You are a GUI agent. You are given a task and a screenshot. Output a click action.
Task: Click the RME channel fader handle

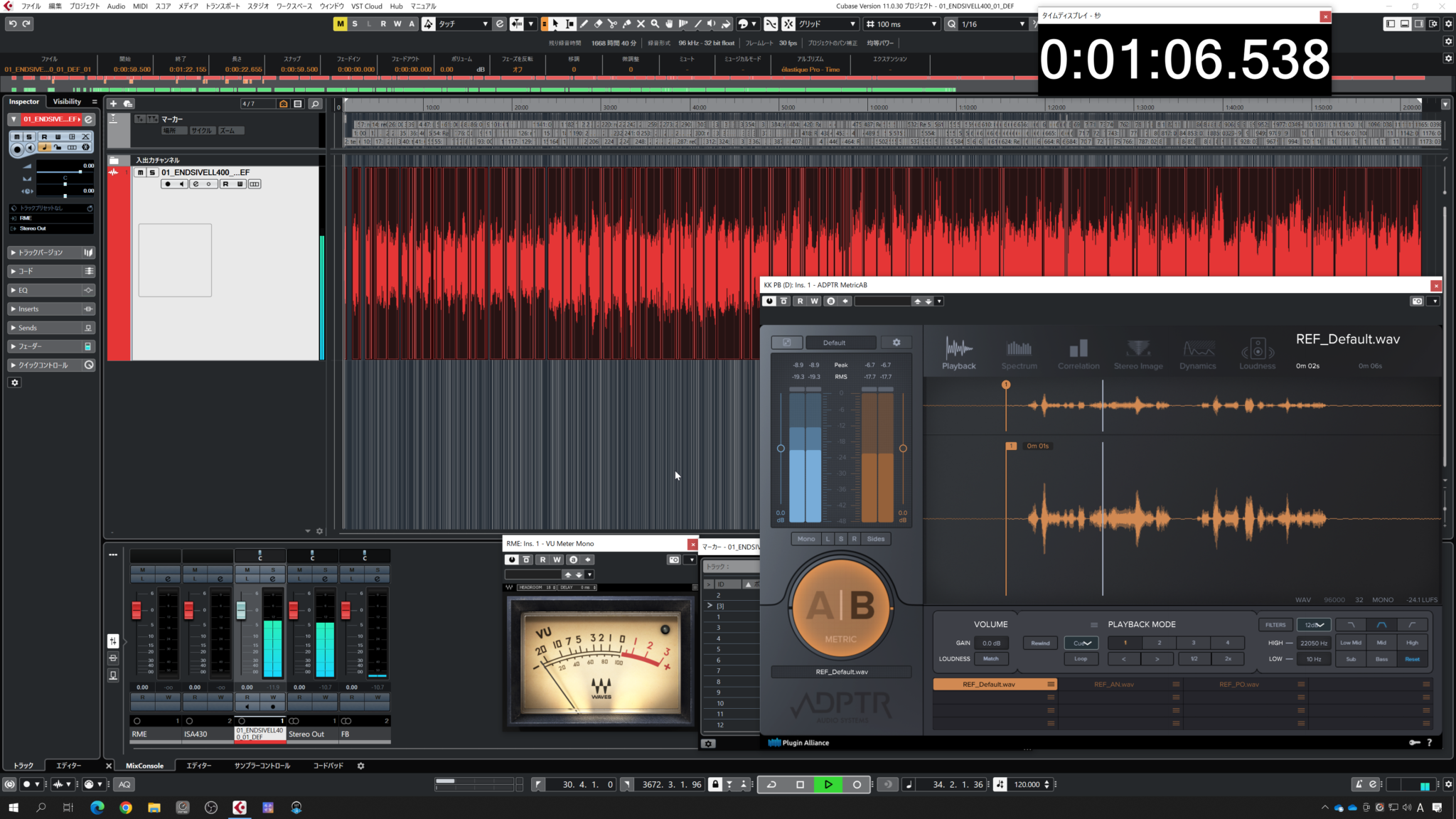[x=136, y=610]
